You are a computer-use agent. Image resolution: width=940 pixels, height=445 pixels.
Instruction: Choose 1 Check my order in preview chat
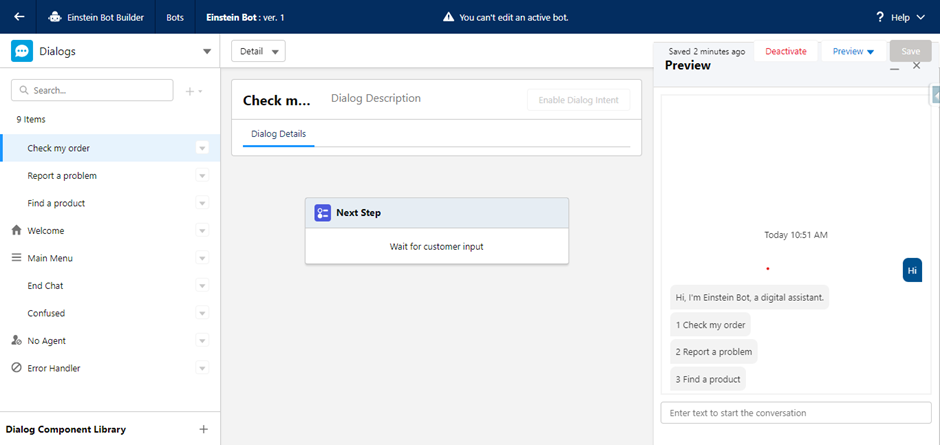(710, 325)
